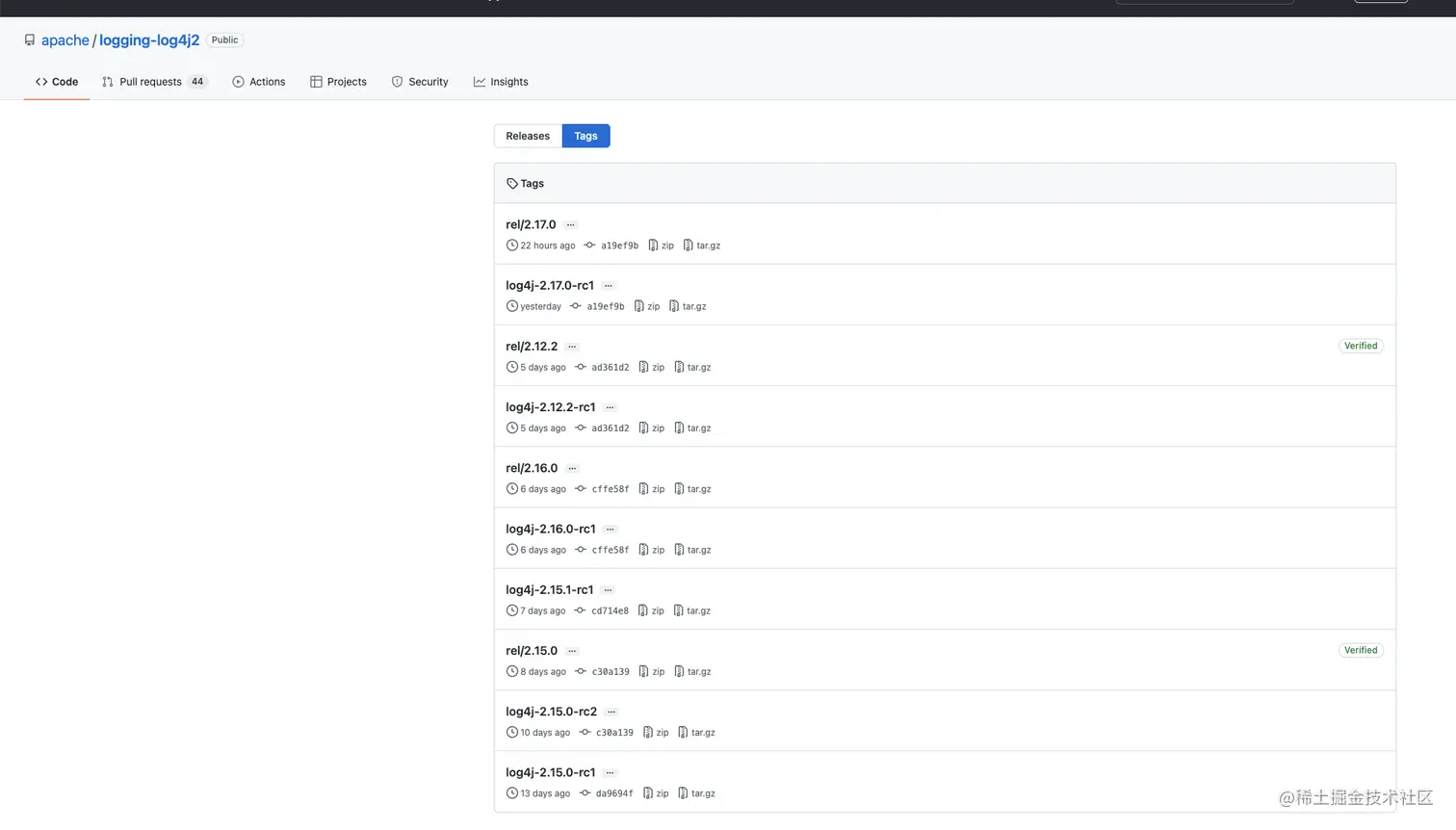This screenshot has height=830, width=1456.
Task: Click the repository book icon beside apache
Action: 30,40
